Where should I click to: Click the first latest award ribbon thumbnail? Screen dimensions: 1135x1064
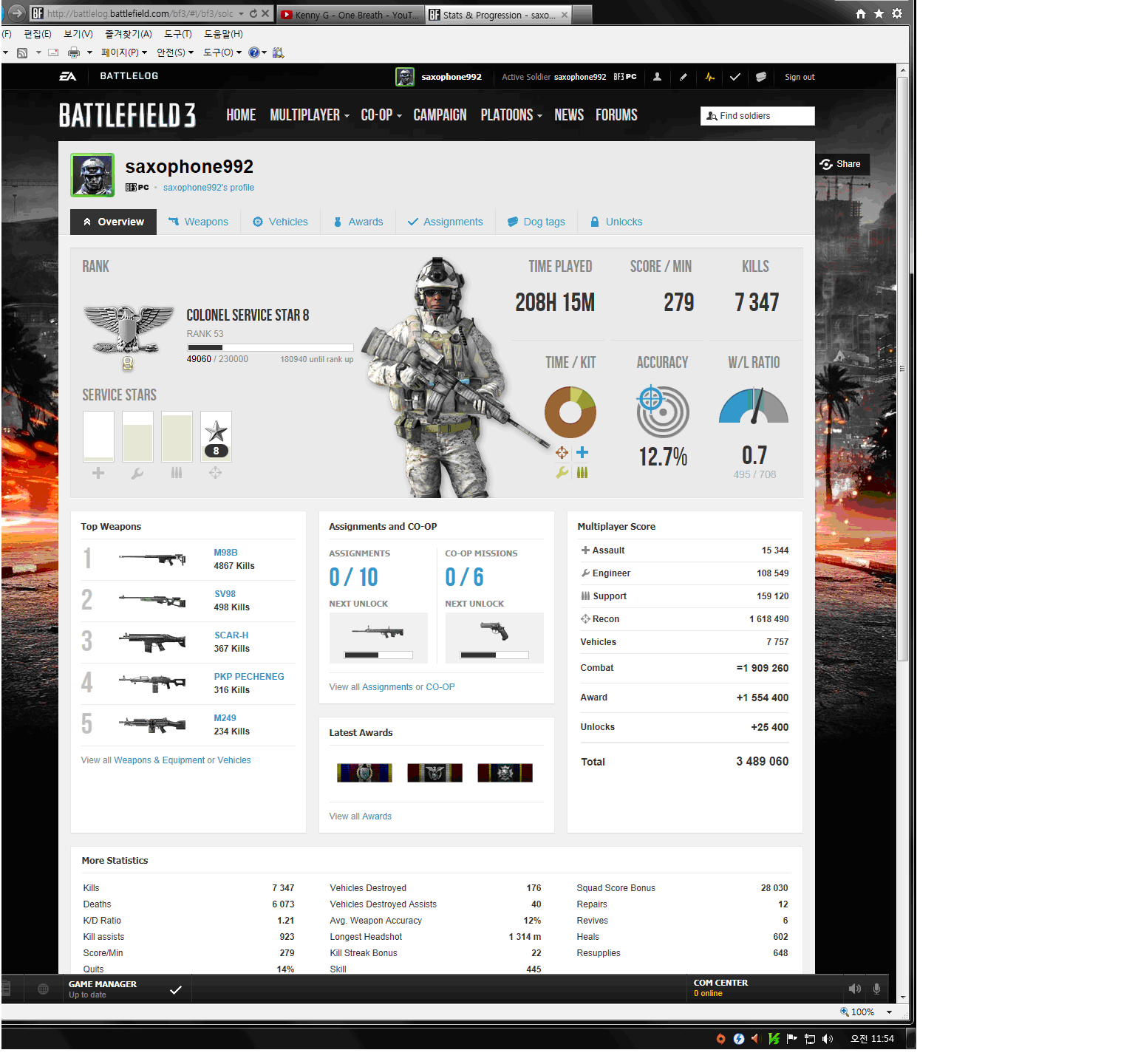pos(364,773)
